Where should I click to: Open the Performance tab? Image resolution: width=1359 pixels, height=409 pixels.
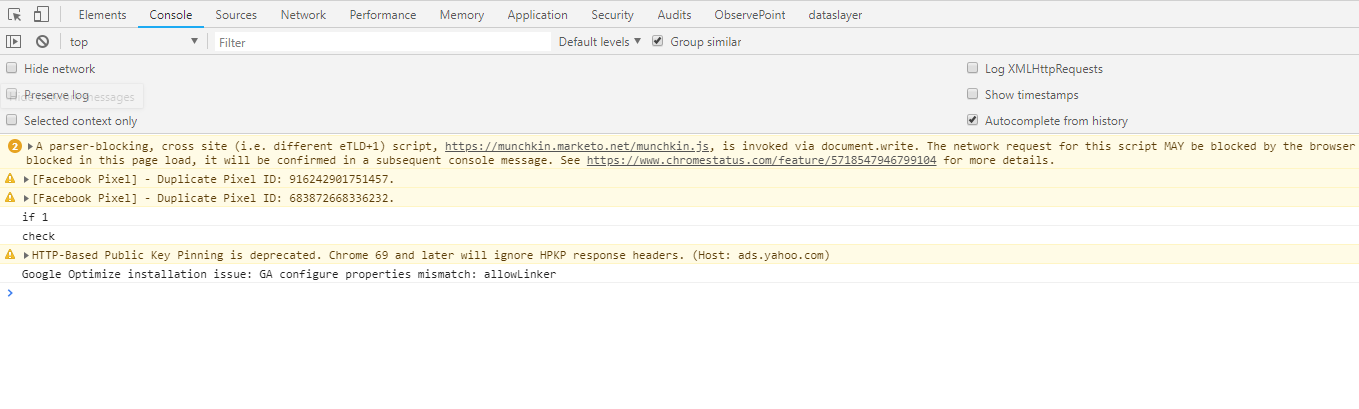(383, 15)
